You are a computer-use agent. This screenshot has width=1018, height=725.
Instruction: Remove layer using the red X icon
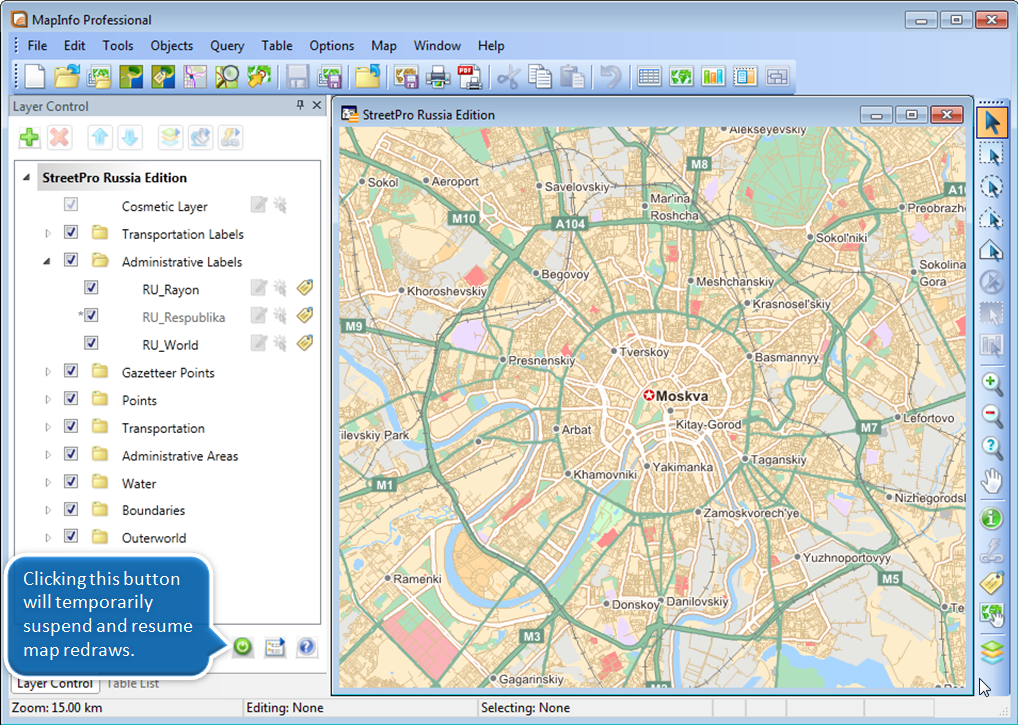(59, 138)
